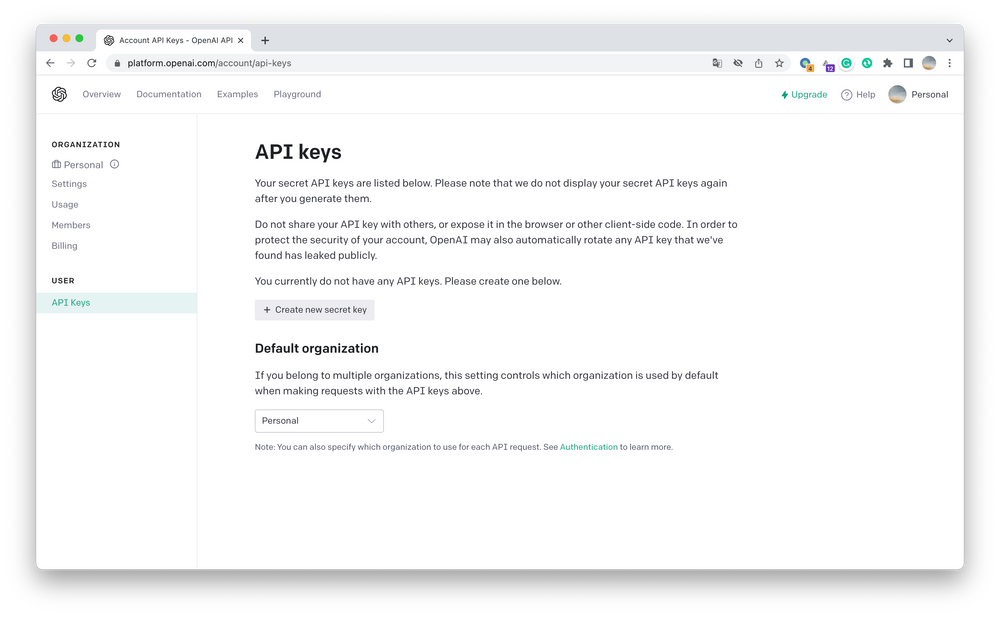1000x617 pixels.
Task: Click the address bar URL field
Action: pos(400,63)
